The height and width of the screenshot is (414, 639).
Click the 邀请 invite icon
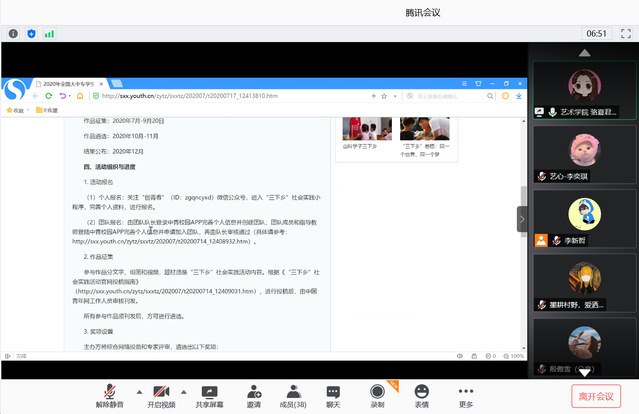(254, 395)
